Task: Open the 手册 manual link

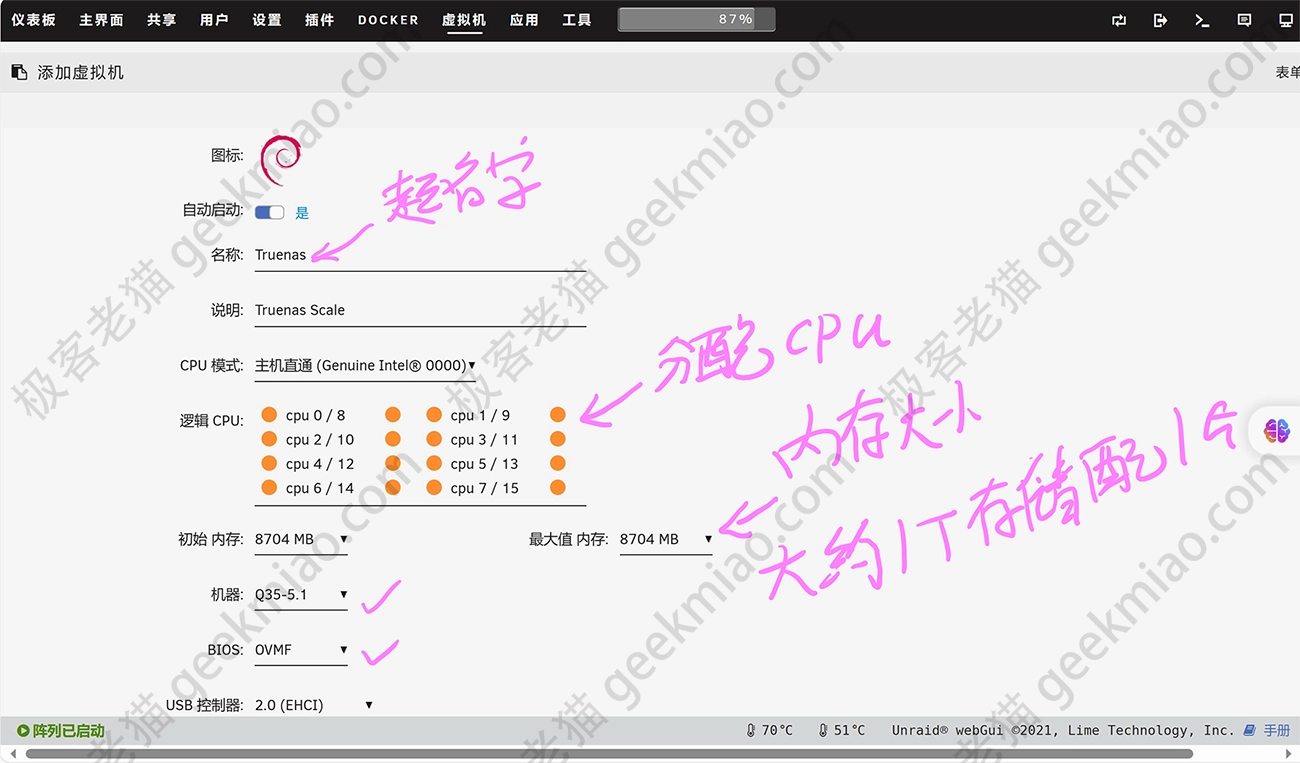Action: [1277, 731]
